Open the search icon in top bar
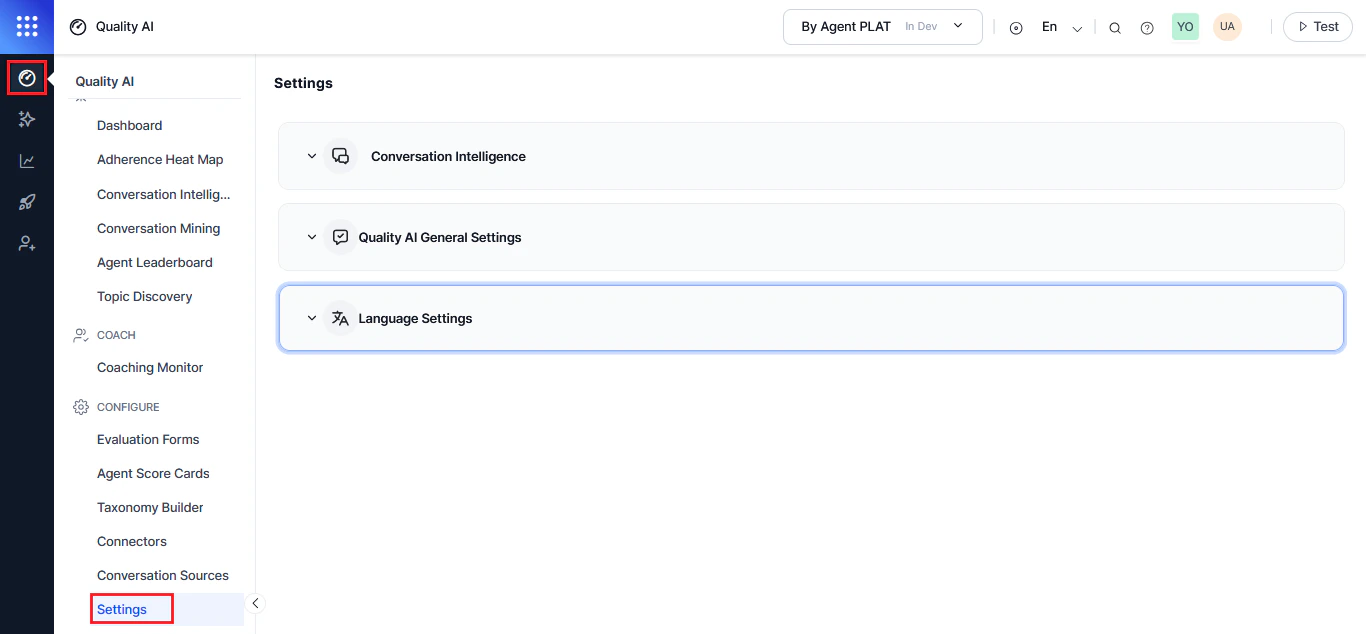The width and height of the screenshot is (1366, 634). pos(1115,27)
